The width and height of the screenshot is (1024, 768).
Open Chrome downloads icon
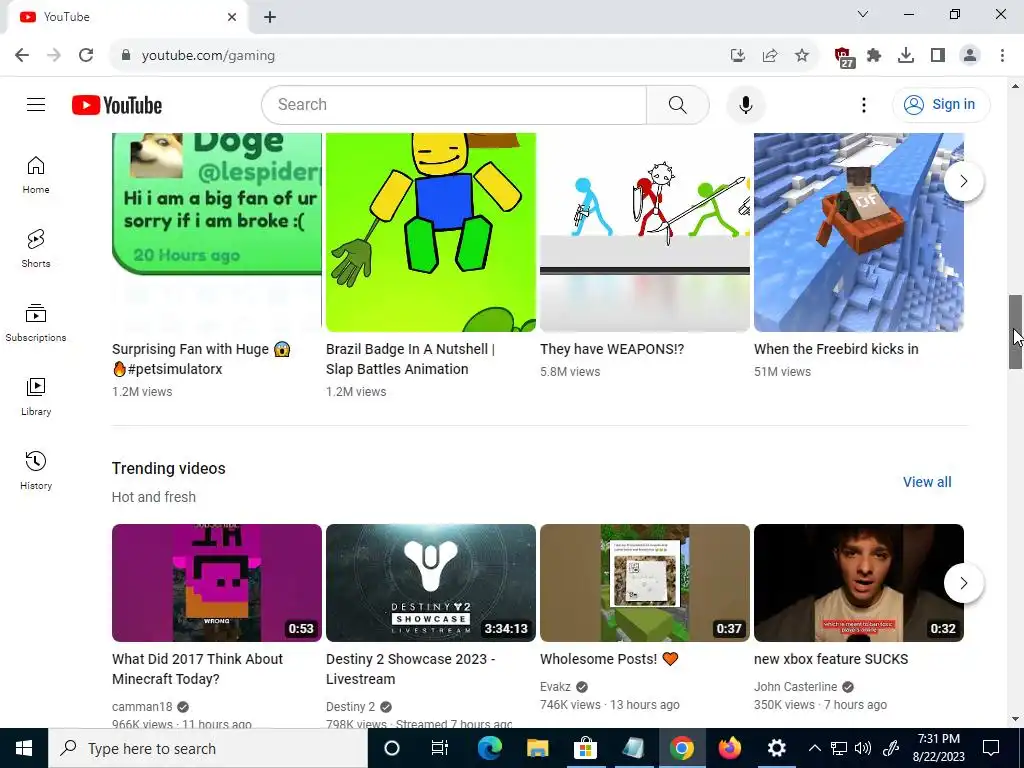tap(906, 56)
